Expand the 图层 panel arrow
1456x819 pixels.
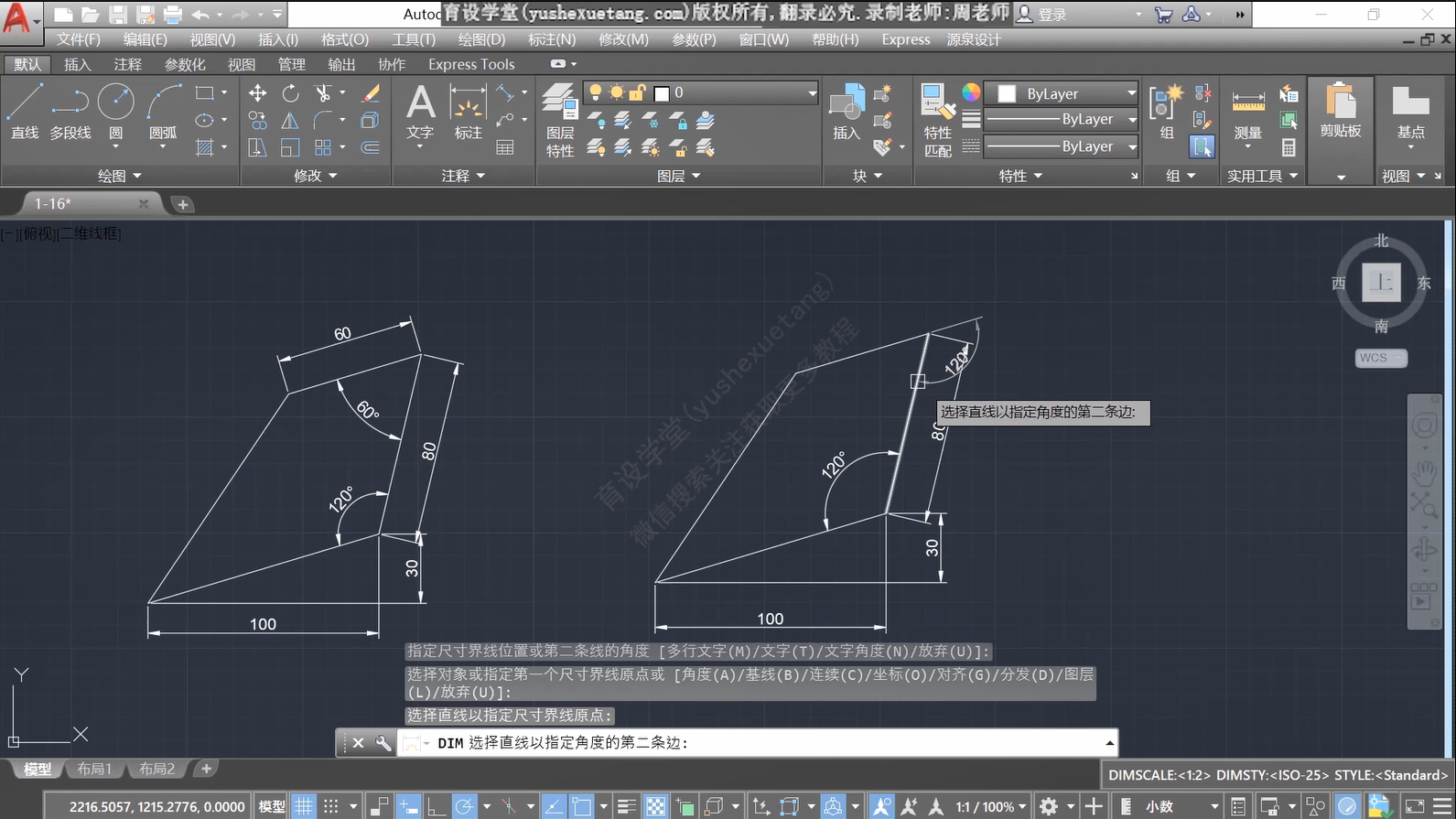(x=696, y=176)
